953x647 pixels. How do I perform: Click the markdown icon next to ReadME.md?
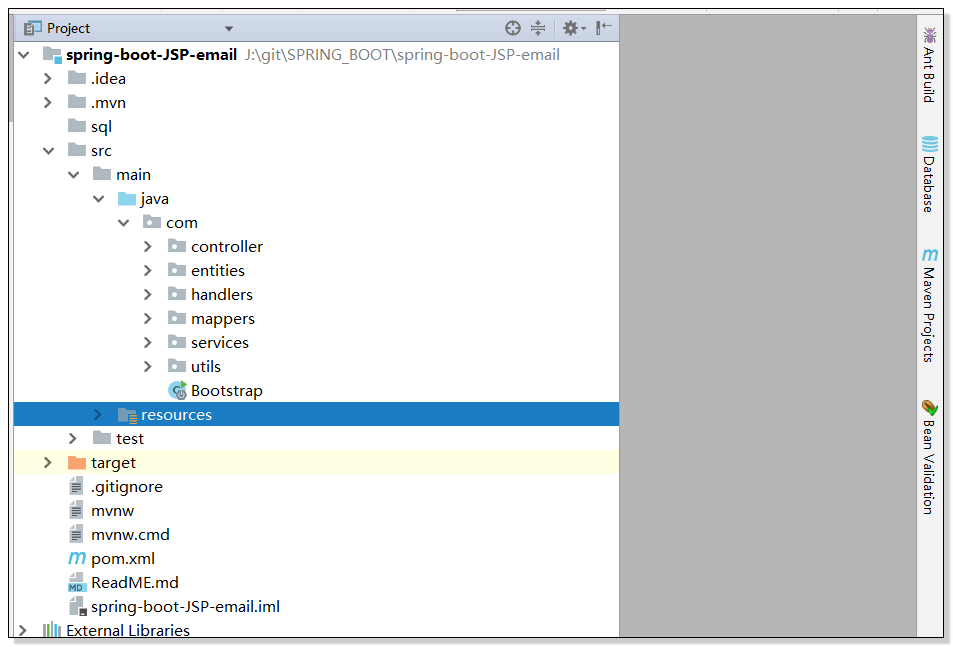[77, 582]
